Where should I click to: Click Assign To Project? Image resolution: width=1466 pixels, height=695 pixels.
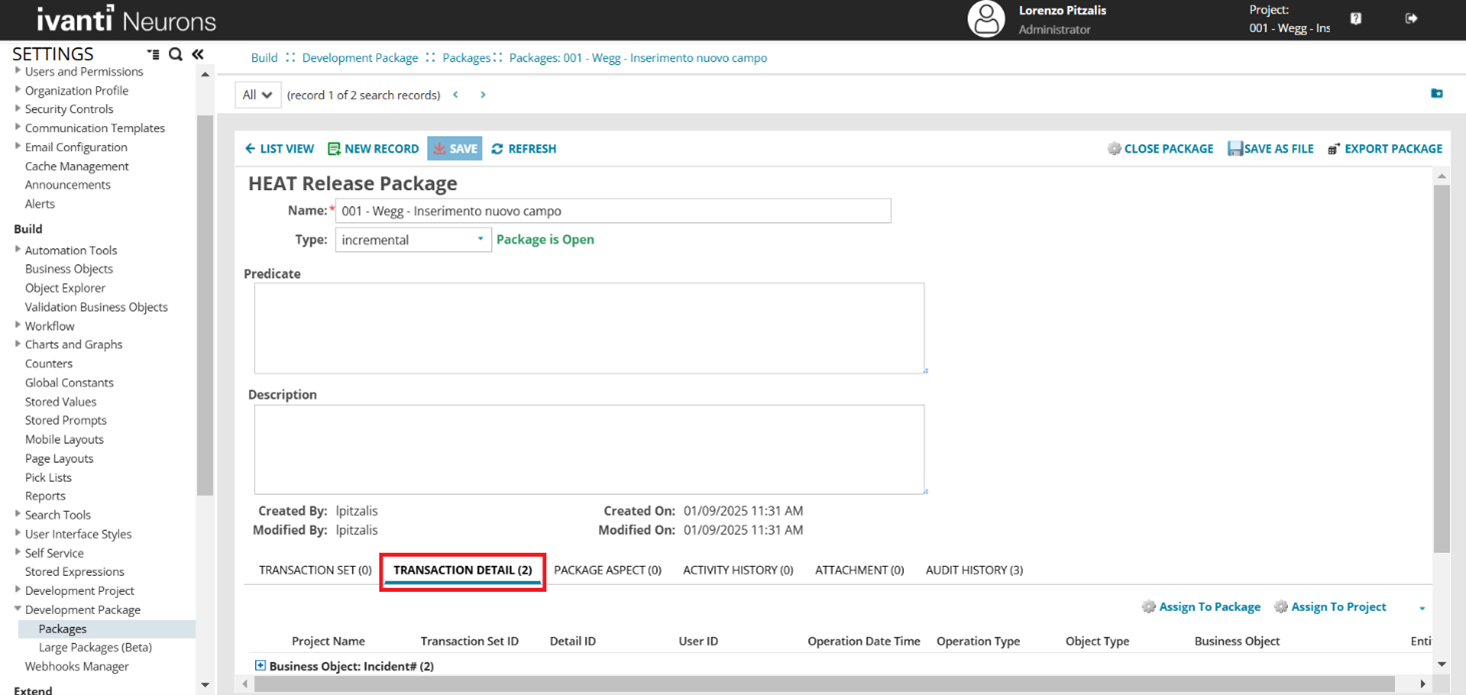tap(1330, 607)
